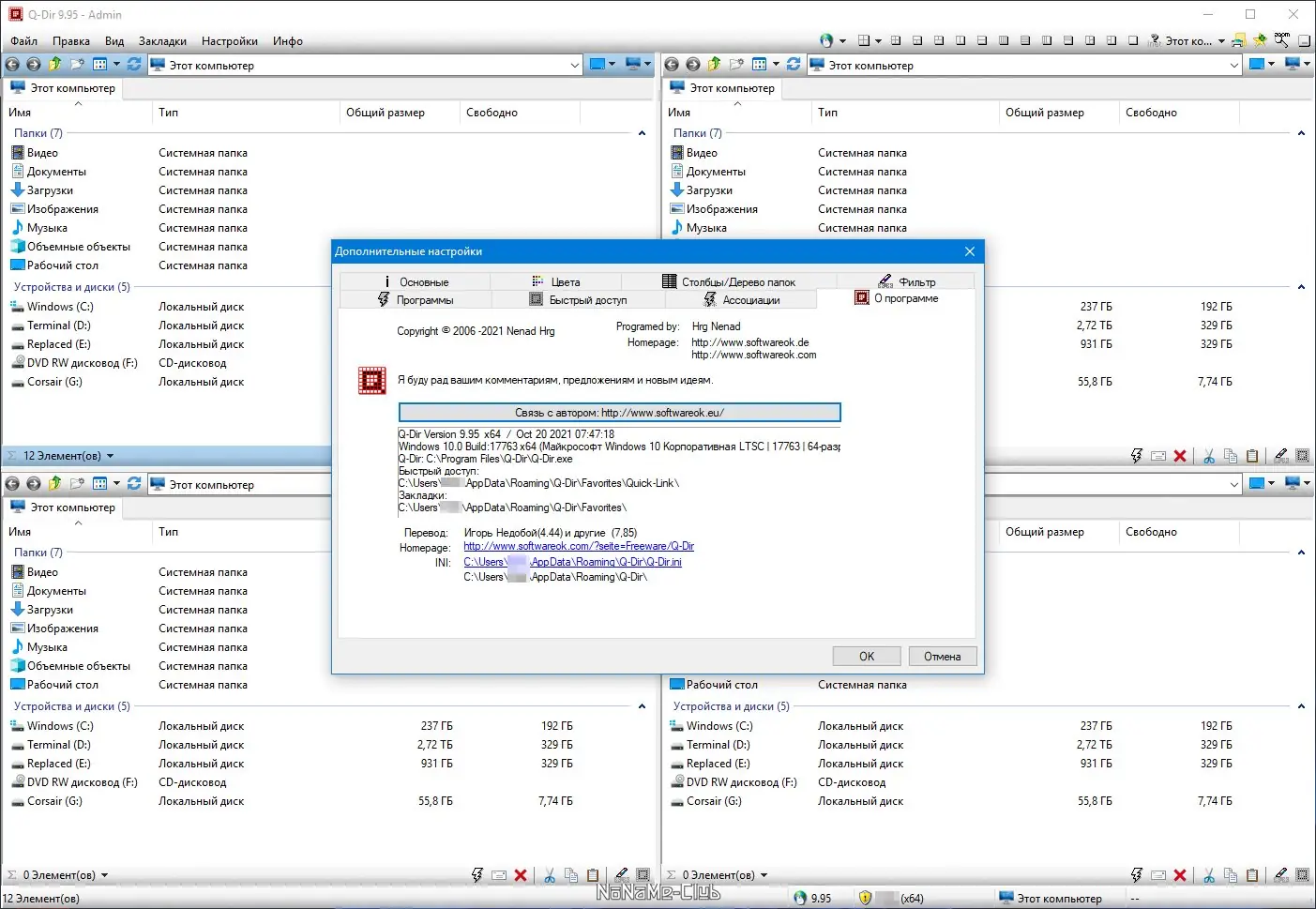Click cut scissors in bottom-left pane status bar
This screenshot has width=1316, height=909.
(x=550, y=875)
